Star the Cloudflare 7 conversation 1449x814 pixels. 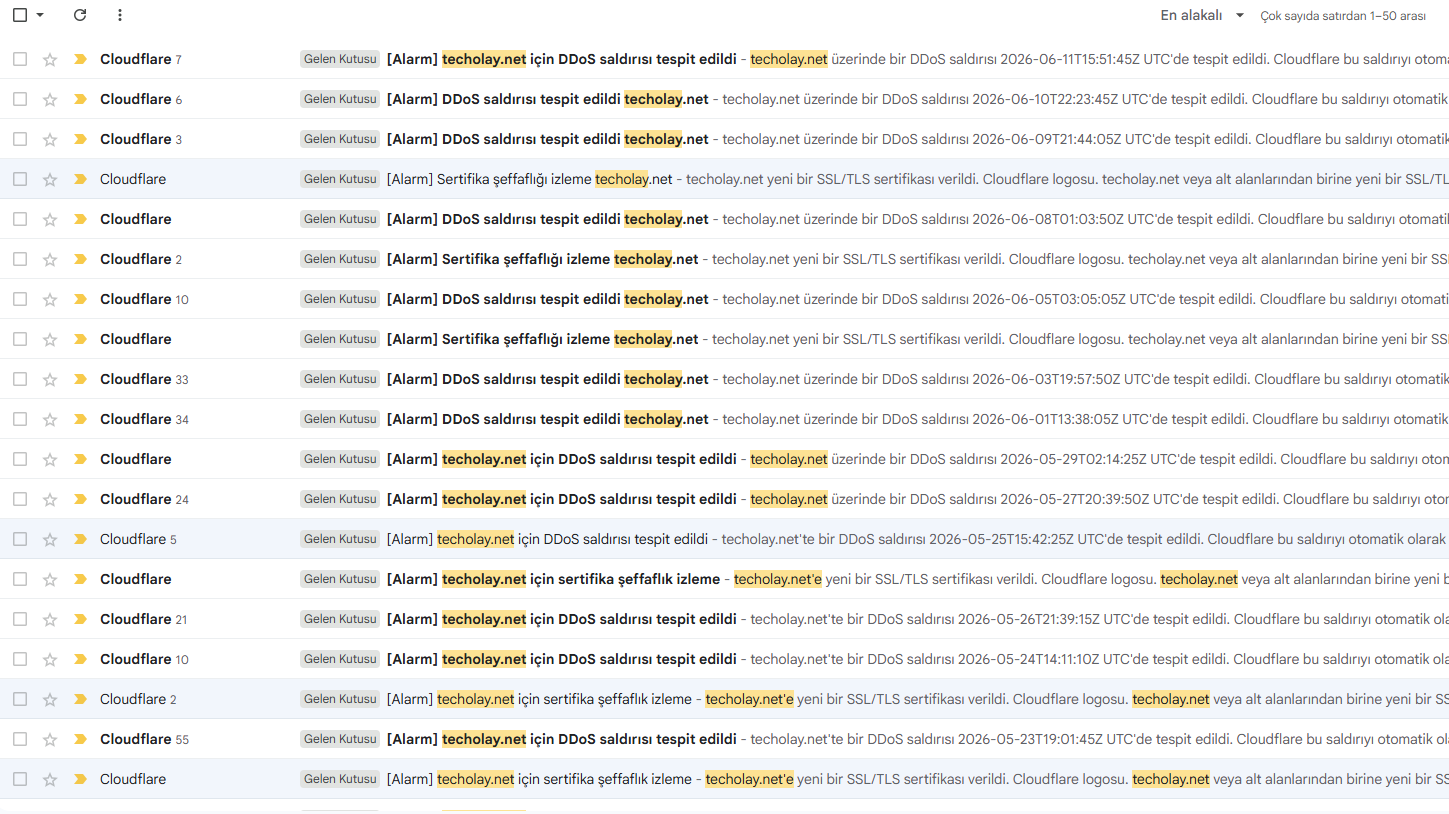[x=50, y=59]
